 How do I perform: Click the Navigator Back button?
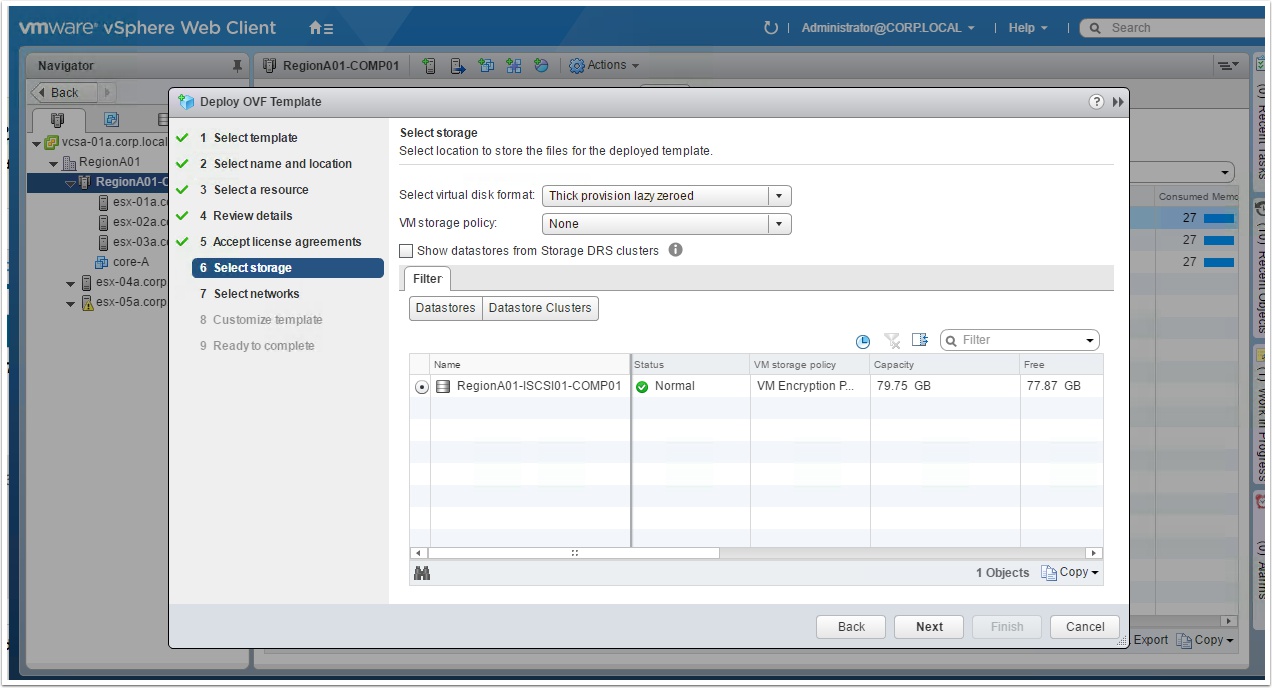pos(64,93)
